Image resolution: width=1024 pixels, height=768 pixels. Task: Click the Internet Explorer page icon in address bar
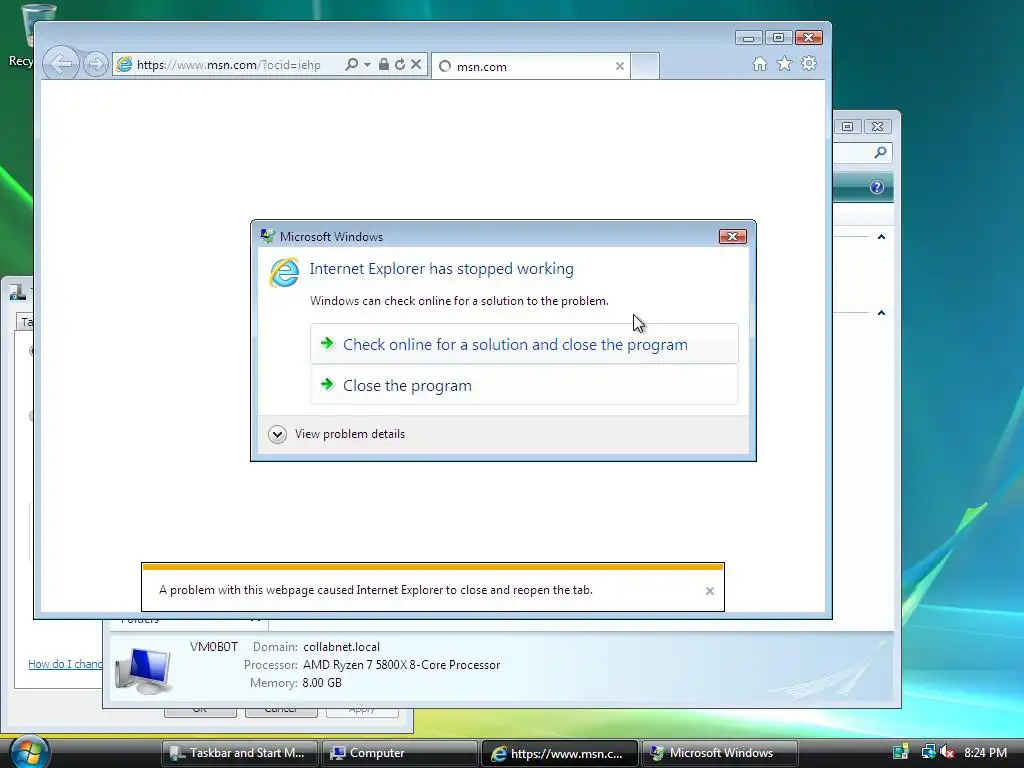coord(124,64)
